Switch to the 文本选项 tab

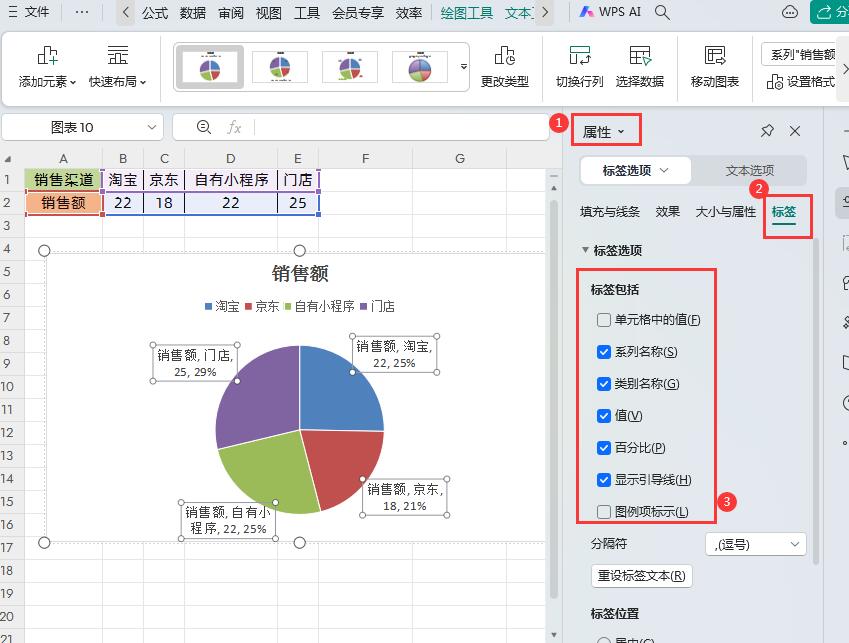[749, 170]
